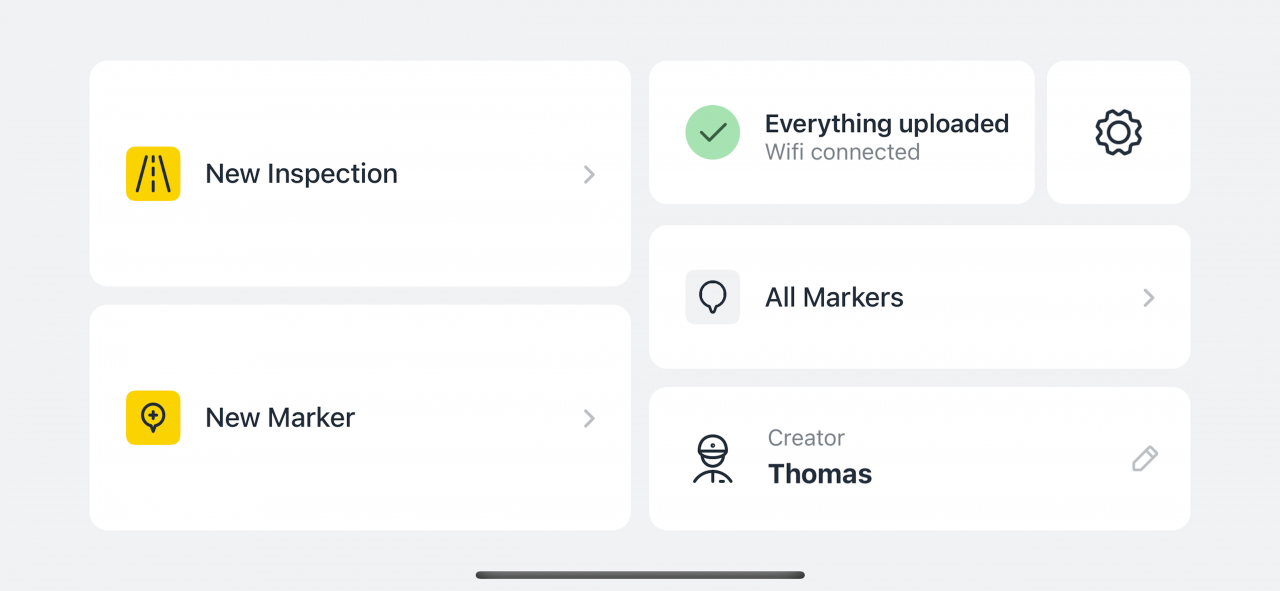
Task: Open the settings gear icon
Action: click(x=1118, y=132)
